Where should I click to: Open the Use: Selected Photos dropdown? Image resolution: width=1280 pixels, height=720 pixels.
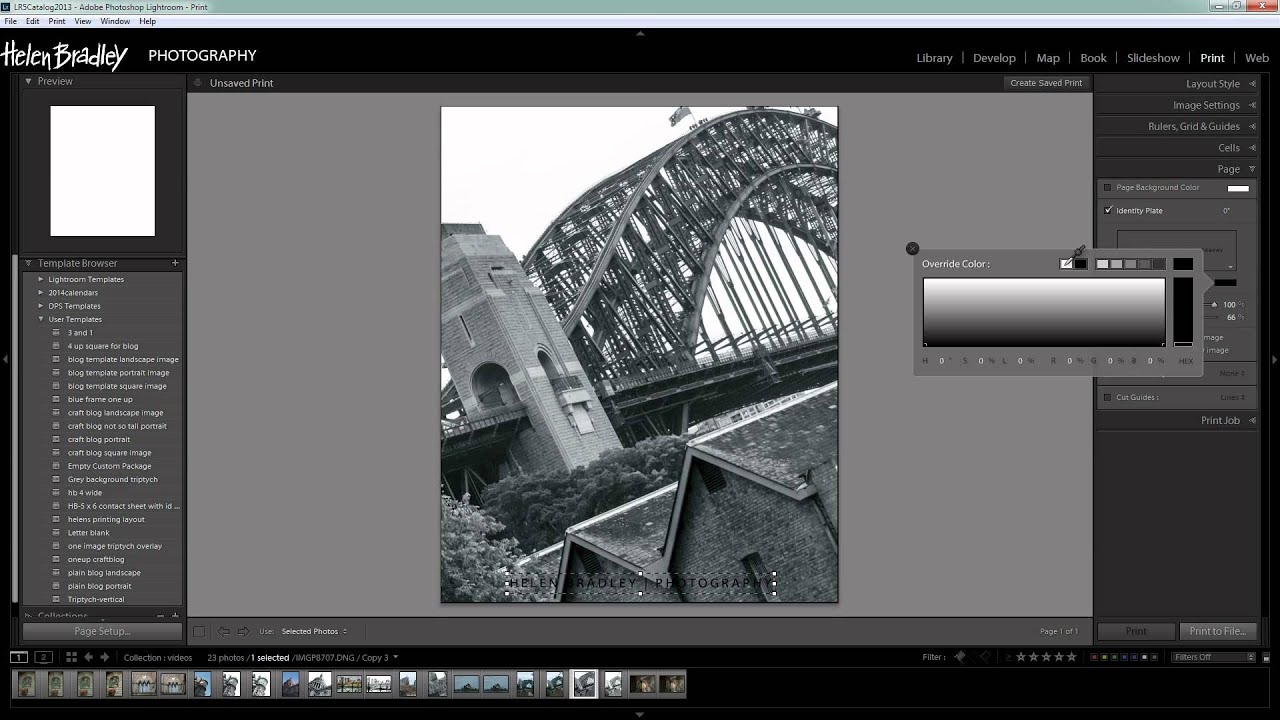tap(314, 631)
